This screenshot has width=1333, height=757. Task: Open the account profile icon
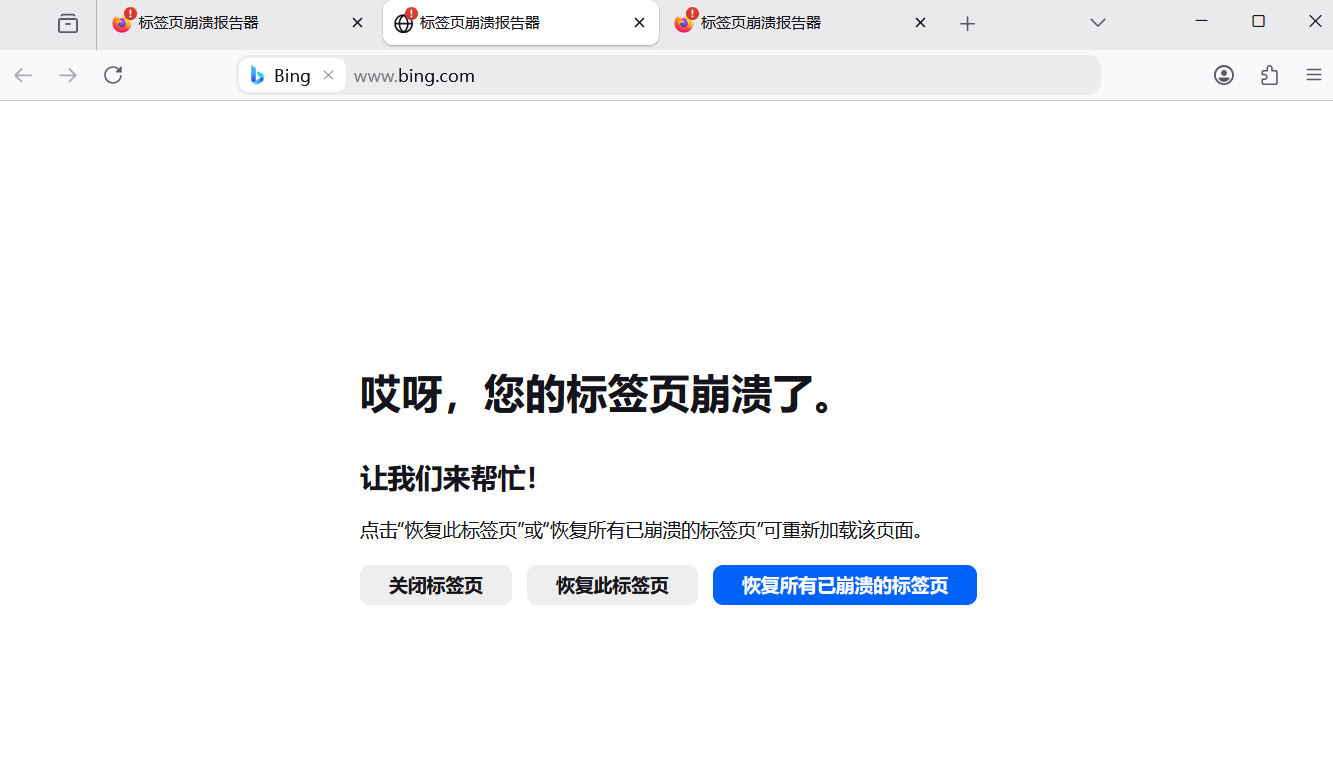click(x=1224, y=75)
